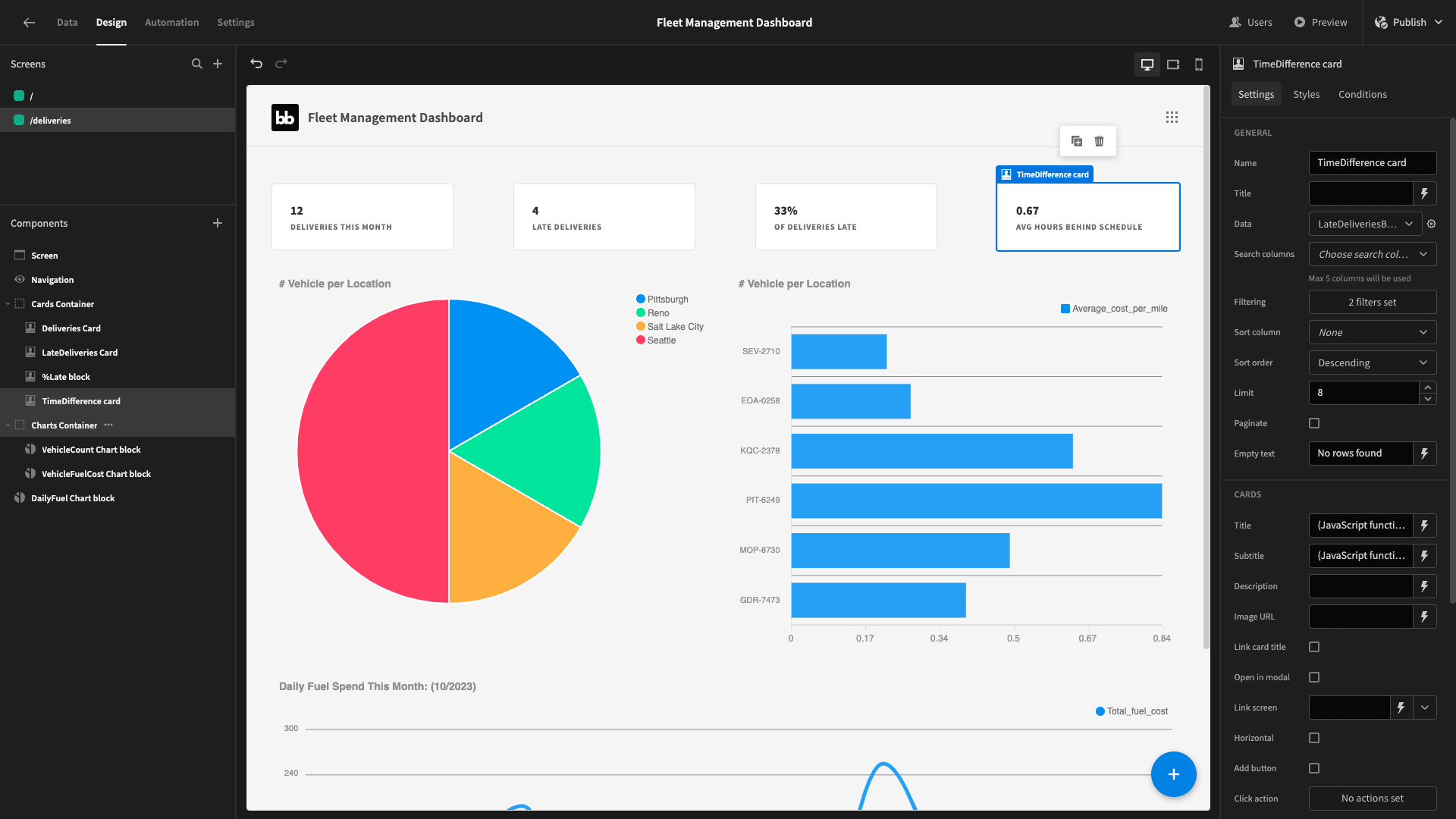Screen dimensions: 1456x819
Task: Check the Link card title box
Action: (x=1314, y=647)
